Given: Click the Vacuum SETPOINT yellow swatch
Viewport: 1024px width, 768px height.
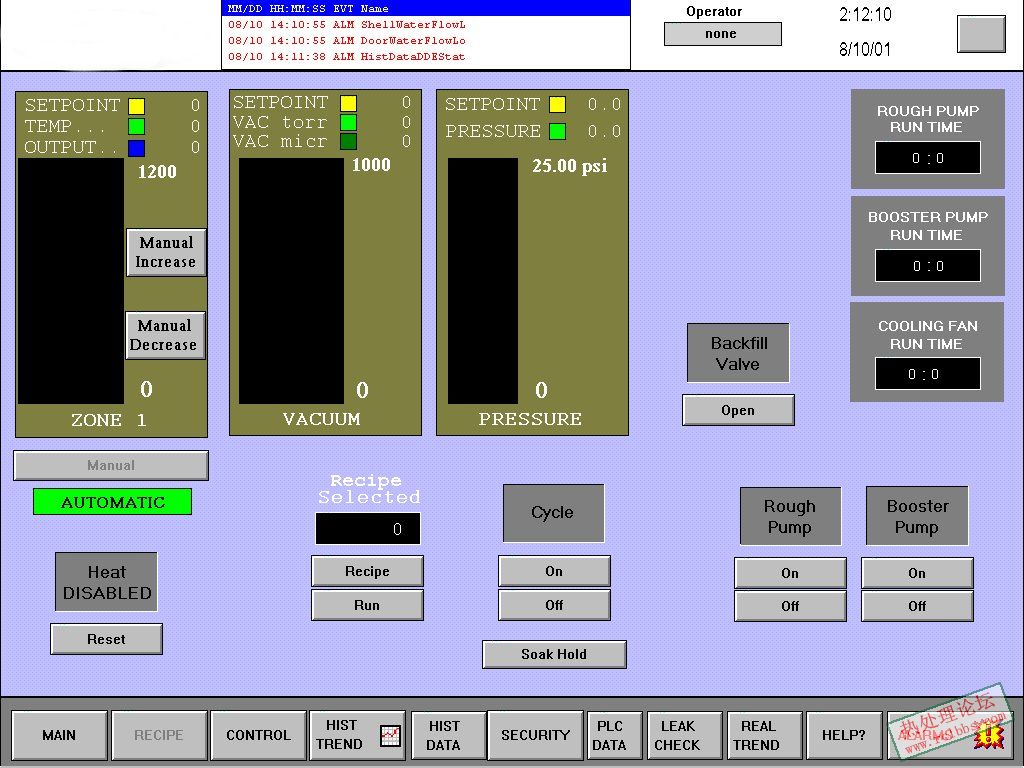Looking at the screenshot, I should click(349, 103).
